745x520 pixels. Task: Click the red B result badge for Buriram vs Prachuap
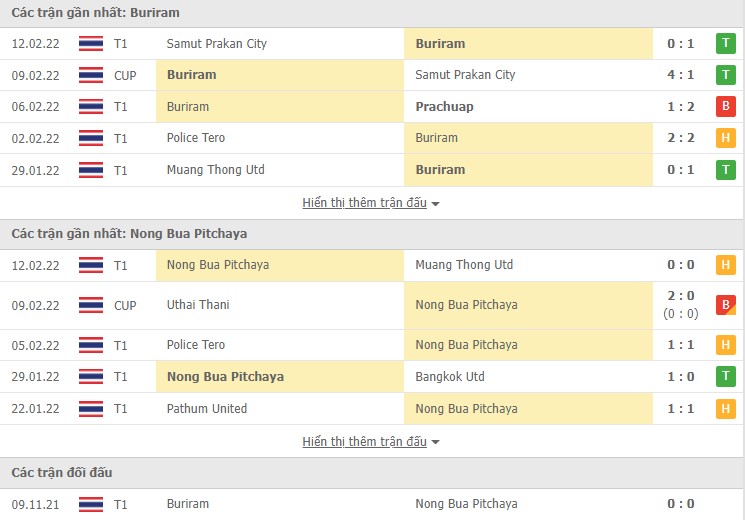tap(726, 107)
